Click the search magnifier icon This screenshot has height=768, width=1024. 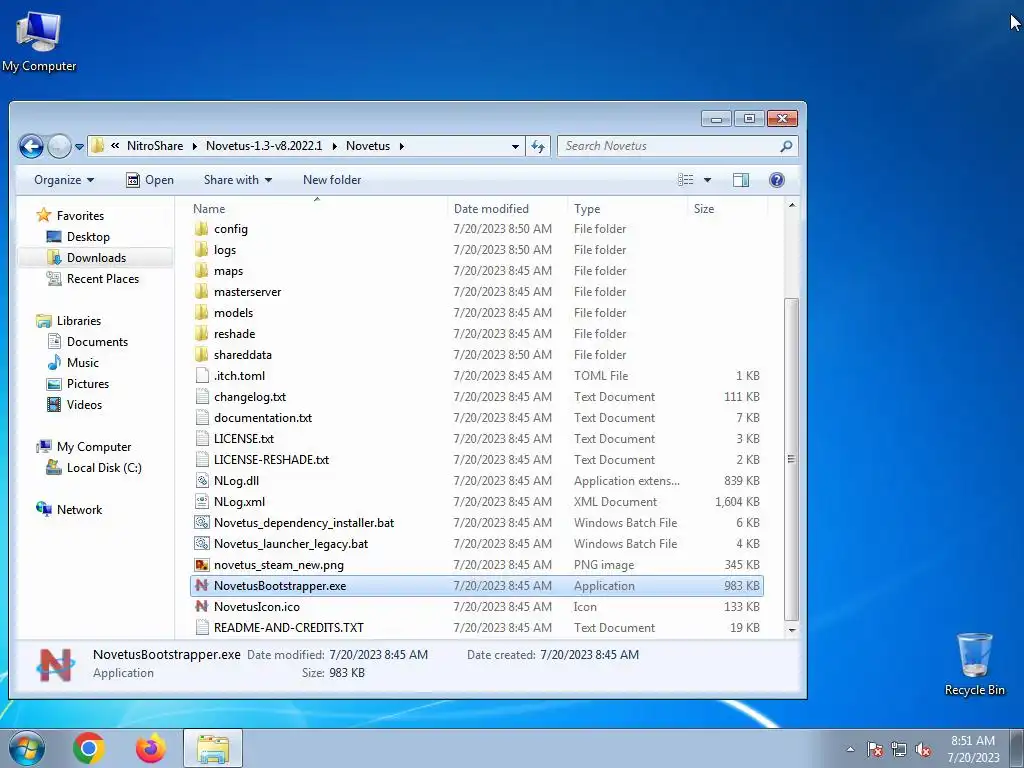786,146
